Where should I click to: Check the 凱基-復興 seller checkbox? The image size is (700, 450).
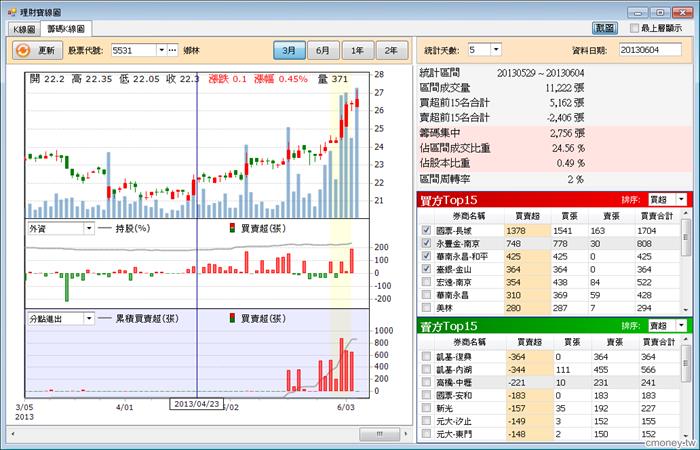coord(427,355)
